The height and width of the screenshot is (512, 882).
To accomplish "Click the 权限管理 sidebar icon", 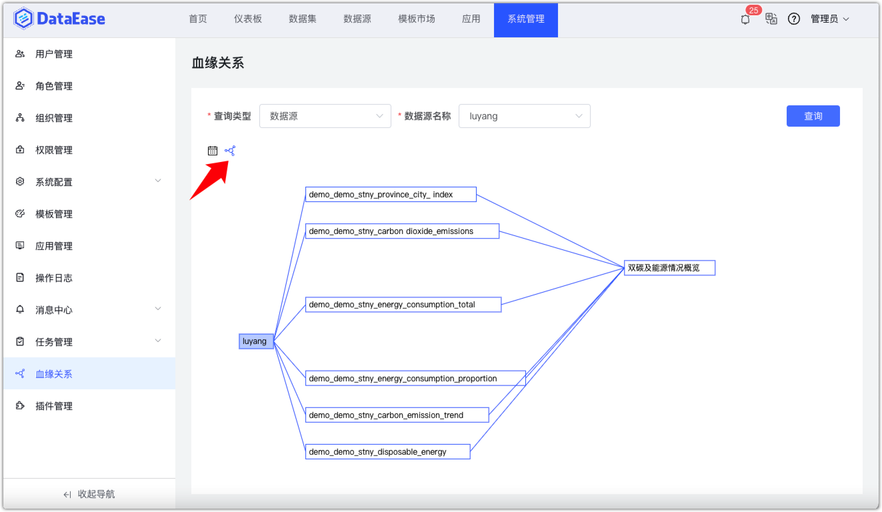I will [x=20, y=150].
